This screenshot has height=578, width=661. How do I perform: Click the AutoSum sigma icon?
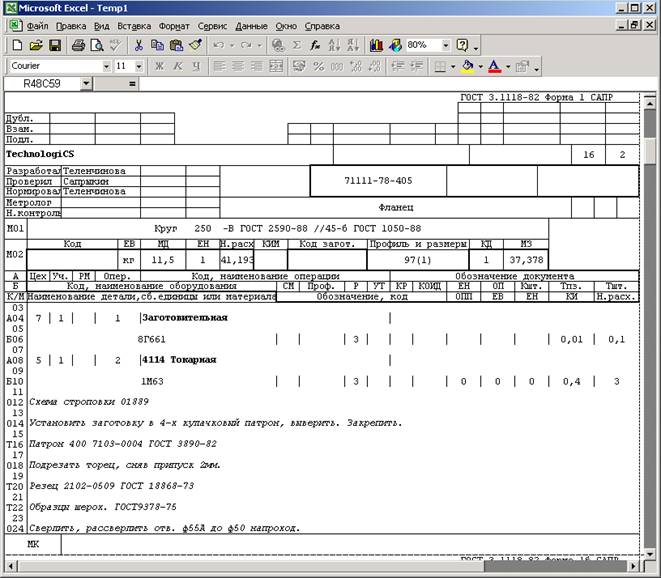point(296,45)
